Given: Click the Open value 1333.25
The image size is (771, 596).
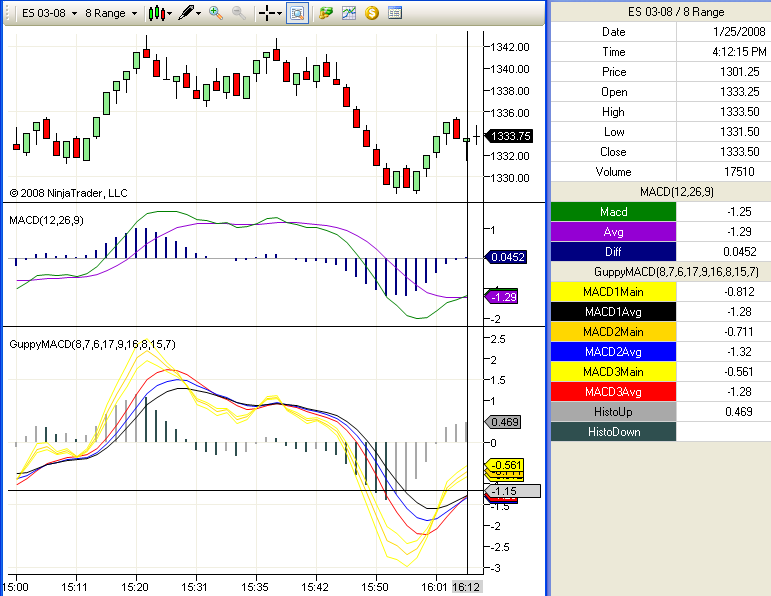Looking at the screenshot, I should point(740,92).
